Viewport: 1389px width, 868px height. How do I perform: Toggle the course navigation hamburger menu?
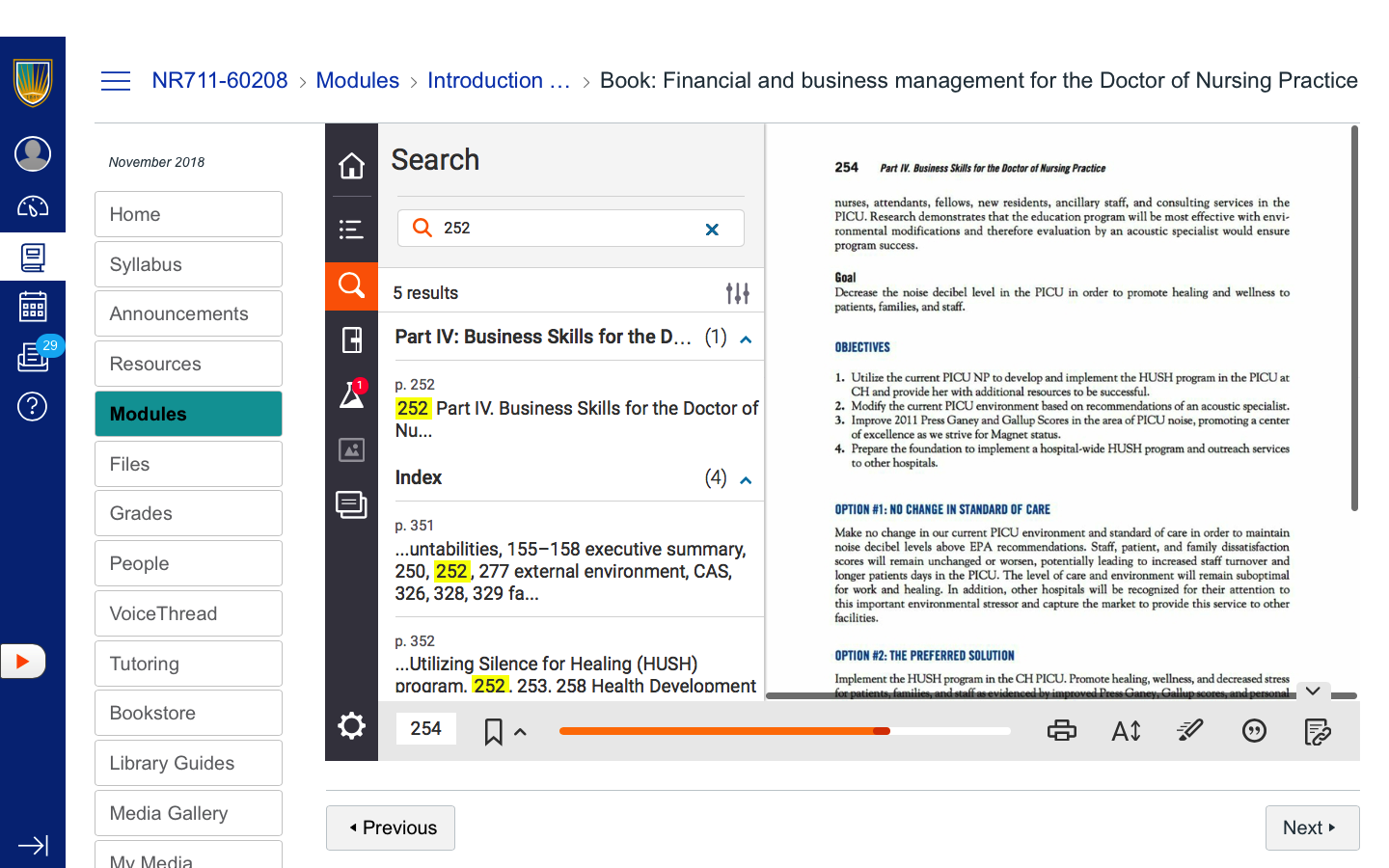tap(116, 81)
